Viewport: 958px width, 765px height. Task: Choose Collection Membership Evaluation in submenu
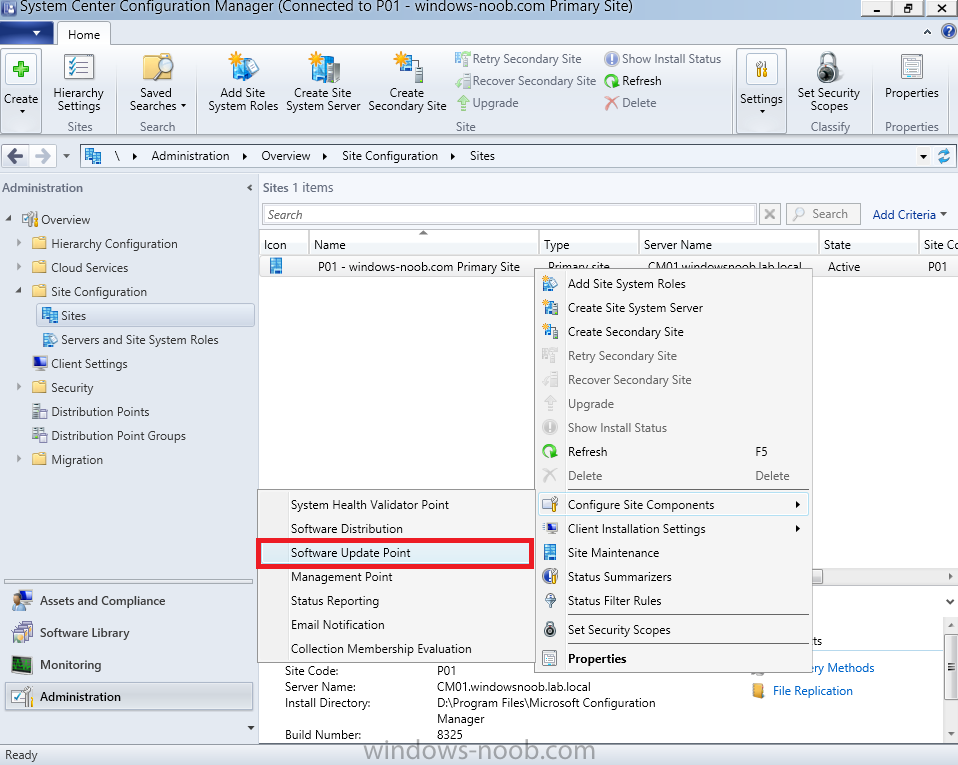[395, 649]
